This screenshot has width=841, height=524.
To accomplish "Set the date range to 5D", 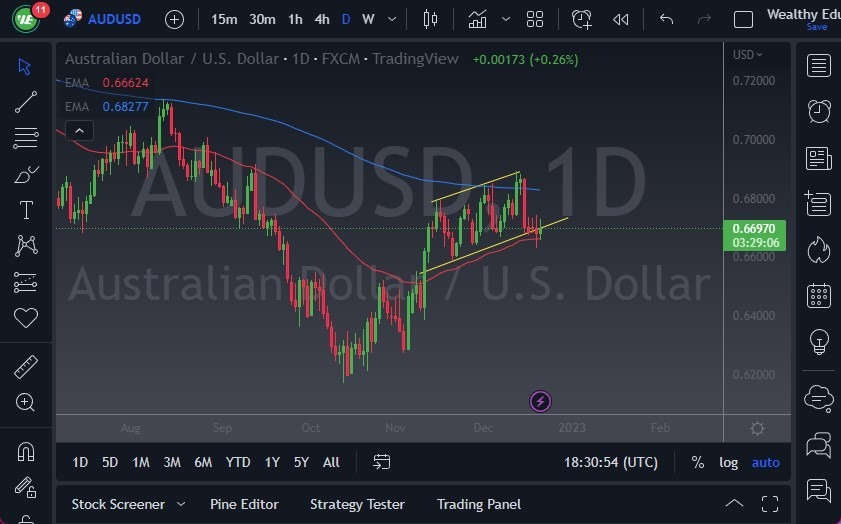I will pyautogui.click(x=110, y=462).
